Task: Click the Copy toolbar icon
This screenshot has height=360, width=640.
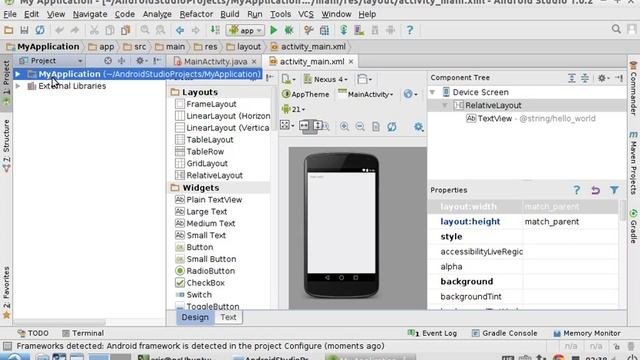Action: coord(109,30)
